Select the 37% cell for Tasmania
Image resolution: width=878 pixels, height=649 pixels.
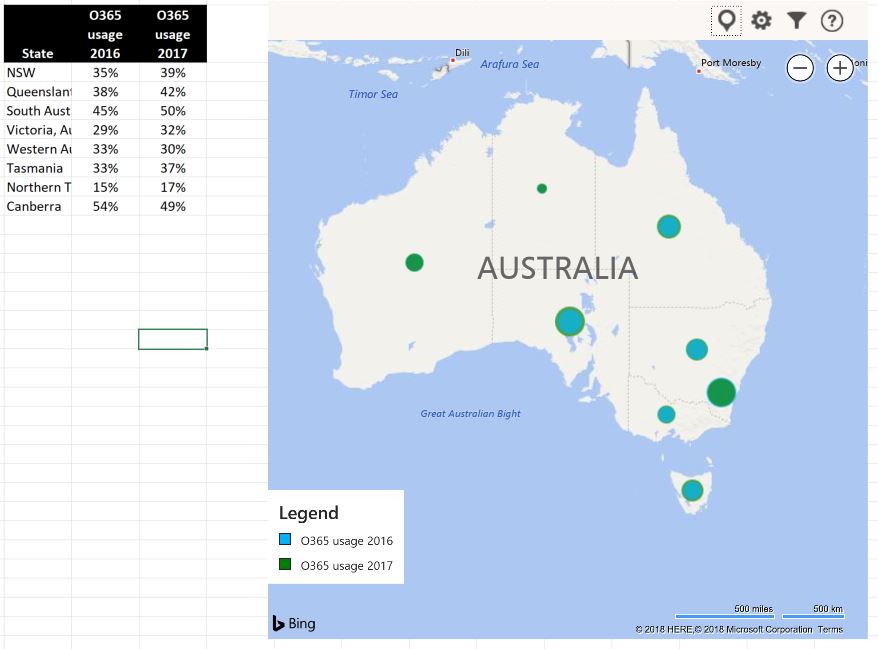tap(172, 168)
